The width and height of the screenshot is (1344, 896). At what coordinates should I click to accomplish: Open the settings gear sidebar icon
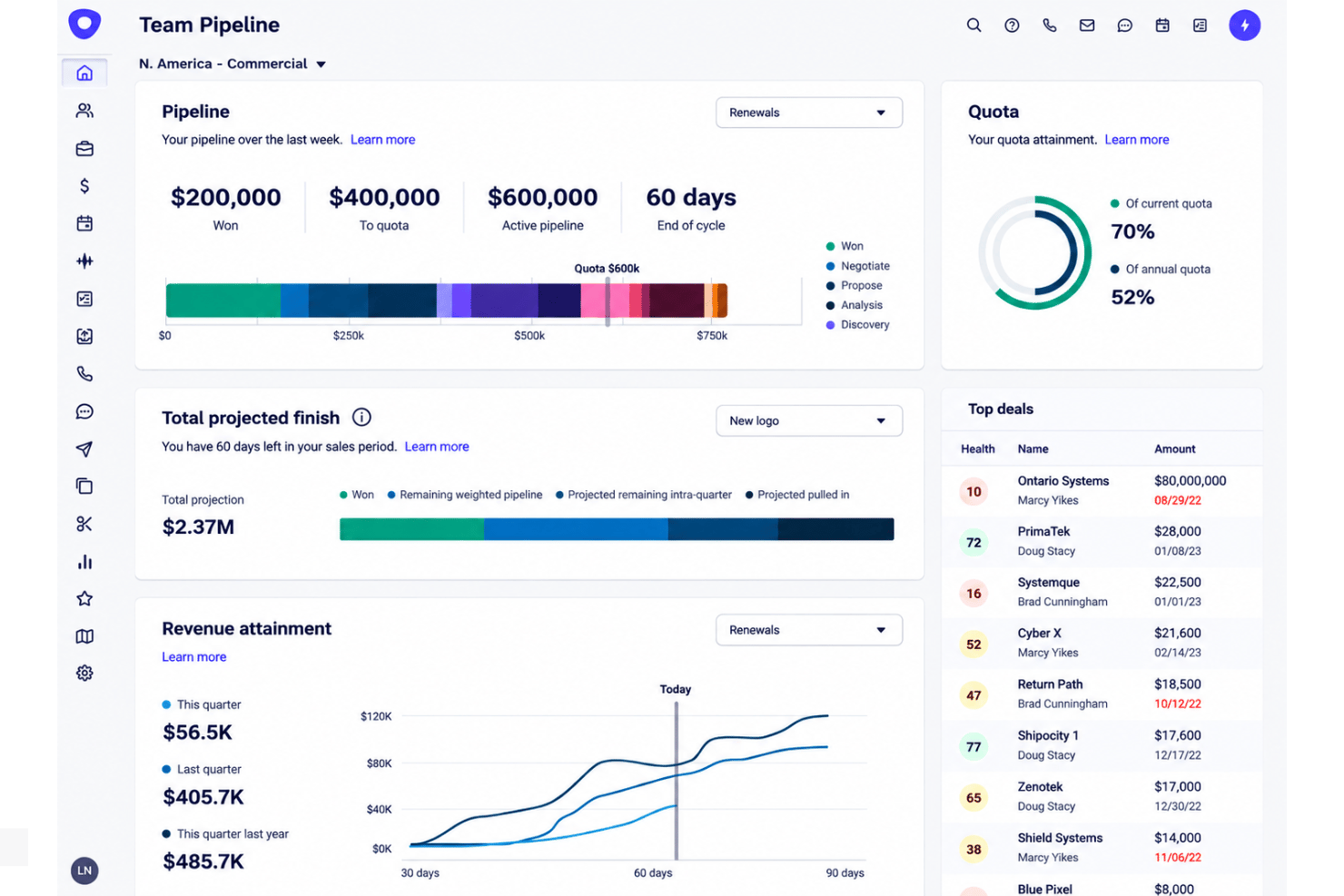(x=84, y=674)
